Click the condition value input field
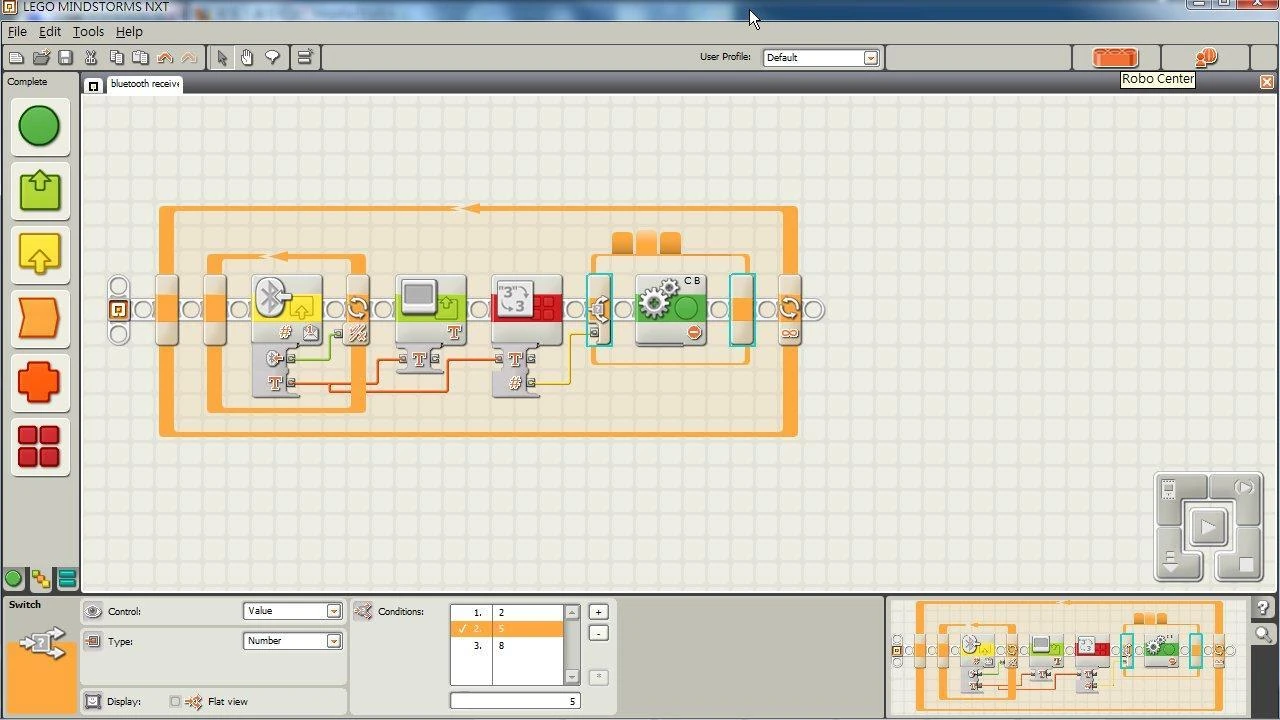The width and height of the screenshot is (1280, 720). (515, 701)
